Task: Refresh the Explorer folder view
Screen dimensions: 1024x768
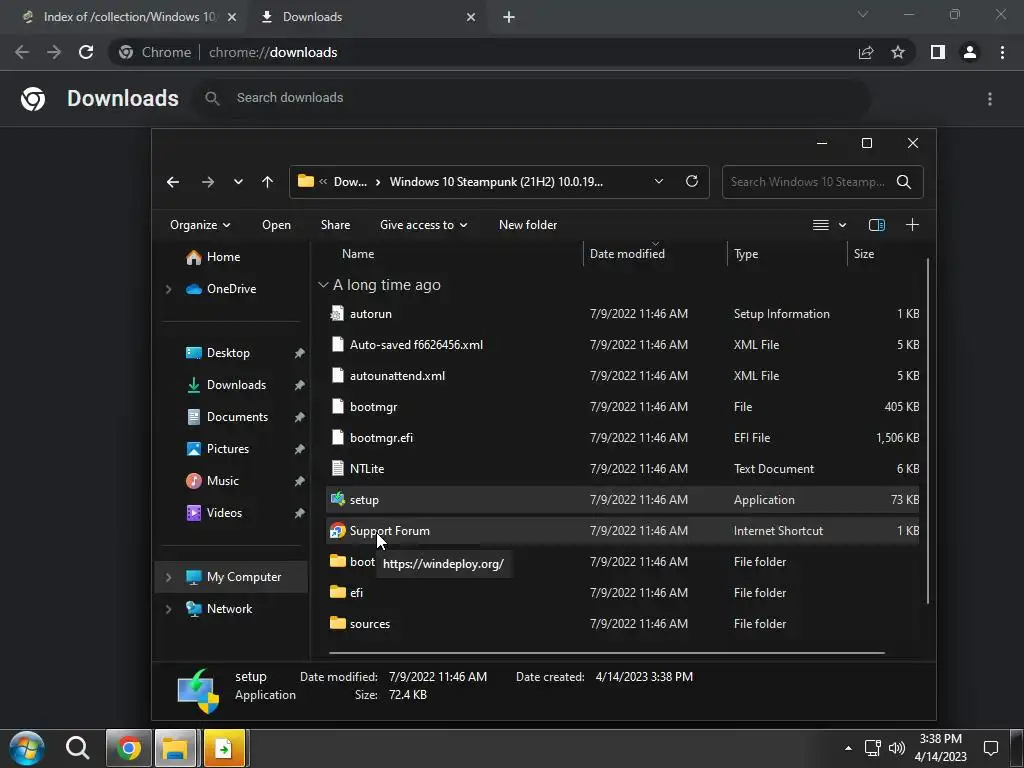Action: coord(692,182)
